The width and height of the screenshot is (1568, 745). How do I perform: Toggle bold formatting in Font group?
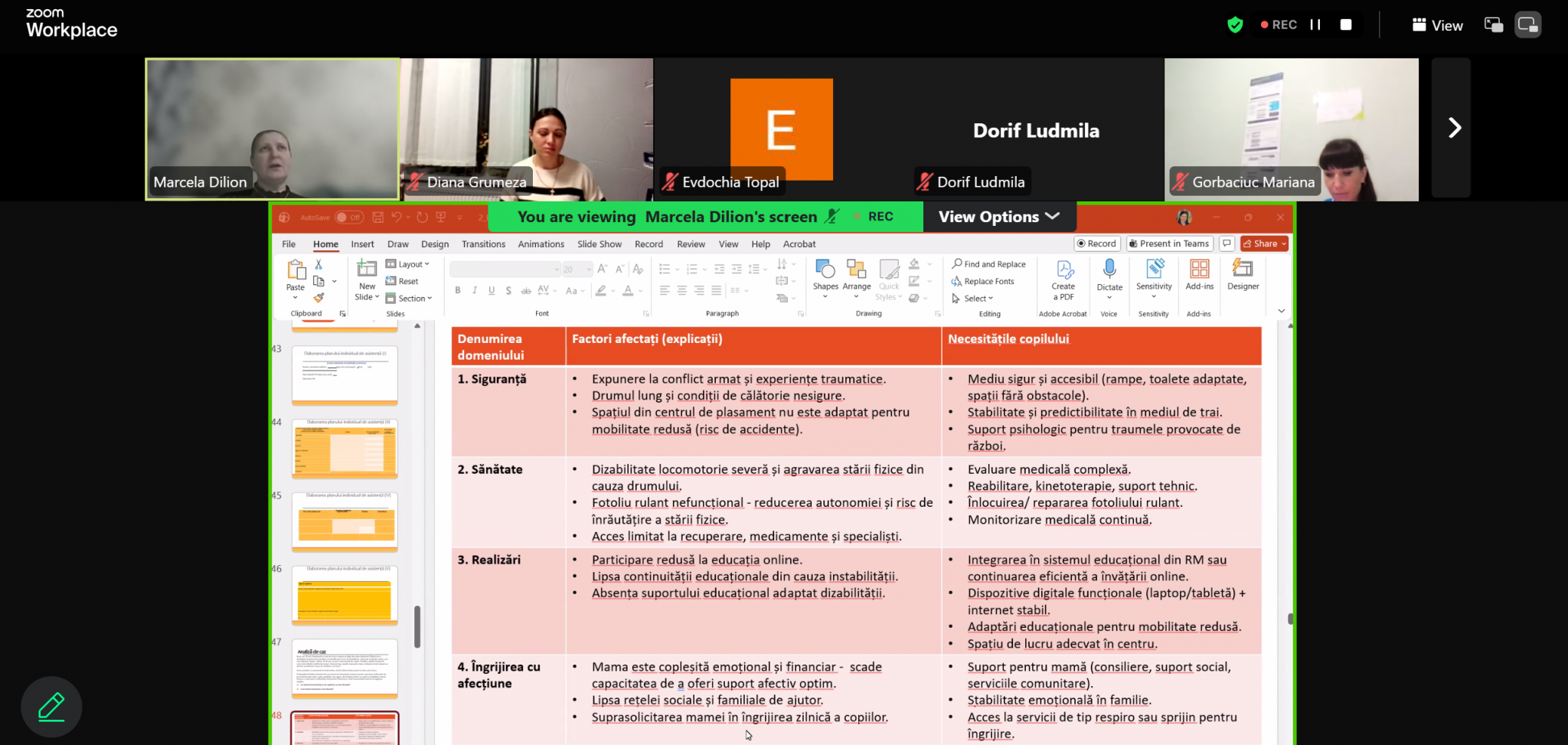click(x=458, y=291)
